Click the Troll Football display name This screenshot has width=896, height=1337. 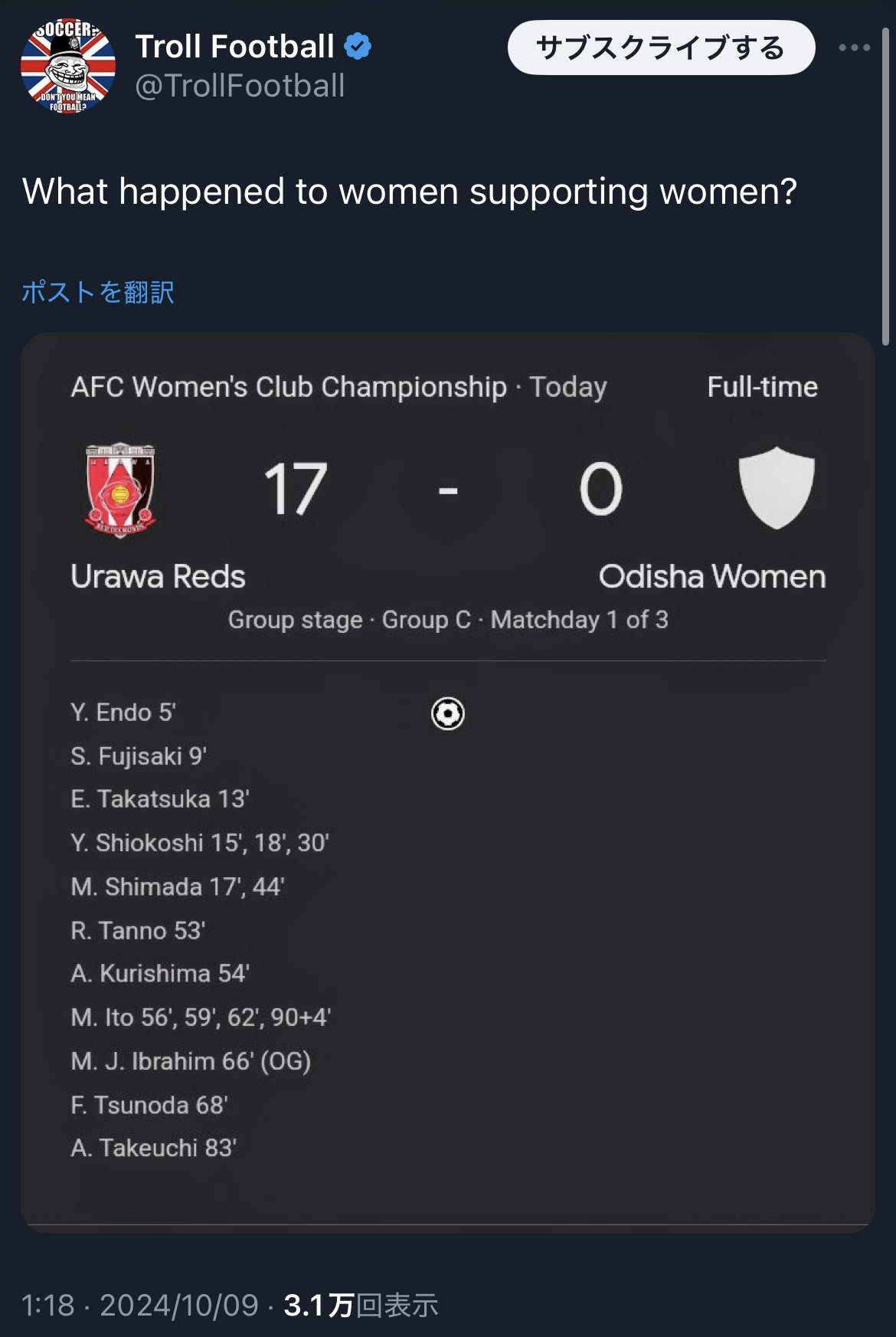coord(234,47)
